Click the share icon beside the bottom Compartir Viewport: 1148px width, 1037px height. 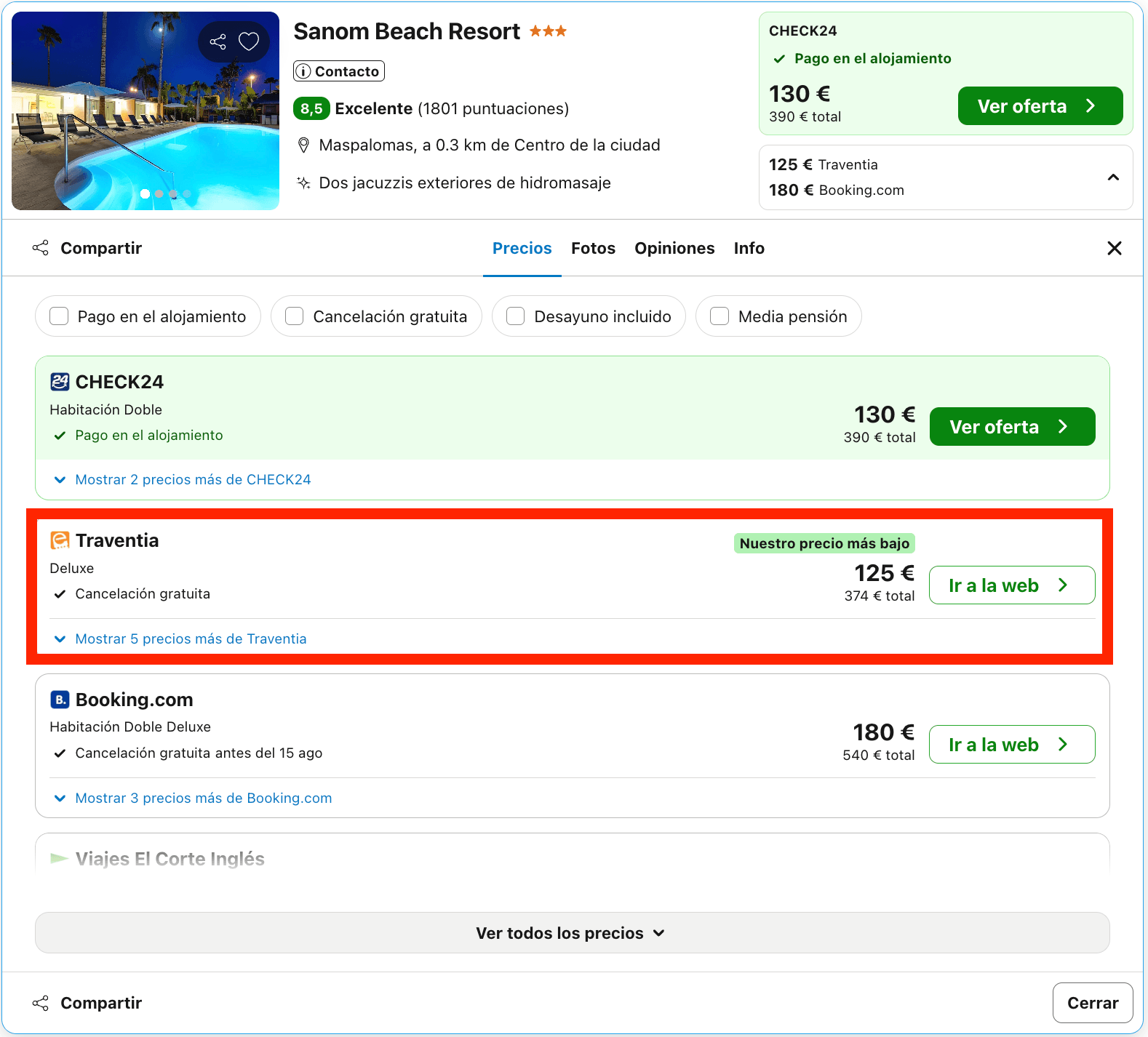(41, 1003)
